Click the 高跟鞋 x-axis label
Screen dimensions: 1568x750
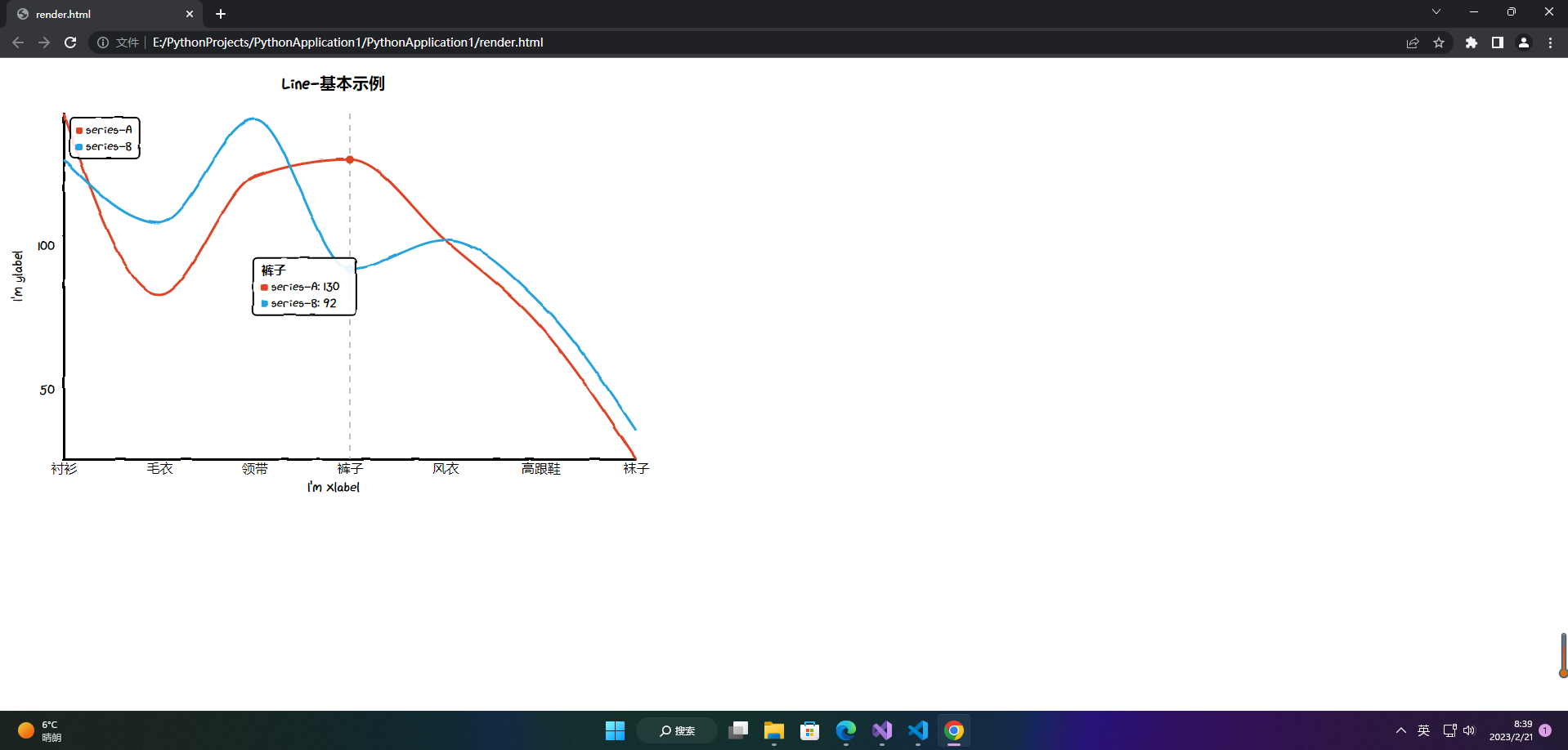(x=541, y=468)
